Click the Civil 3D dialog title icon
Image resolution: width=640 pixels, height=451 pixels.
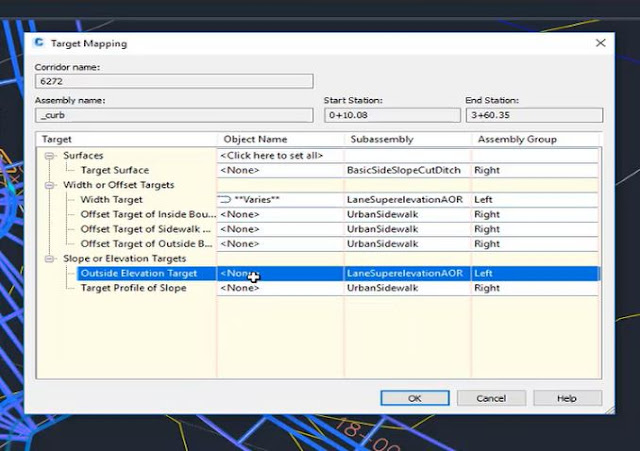tap(39, 42)
